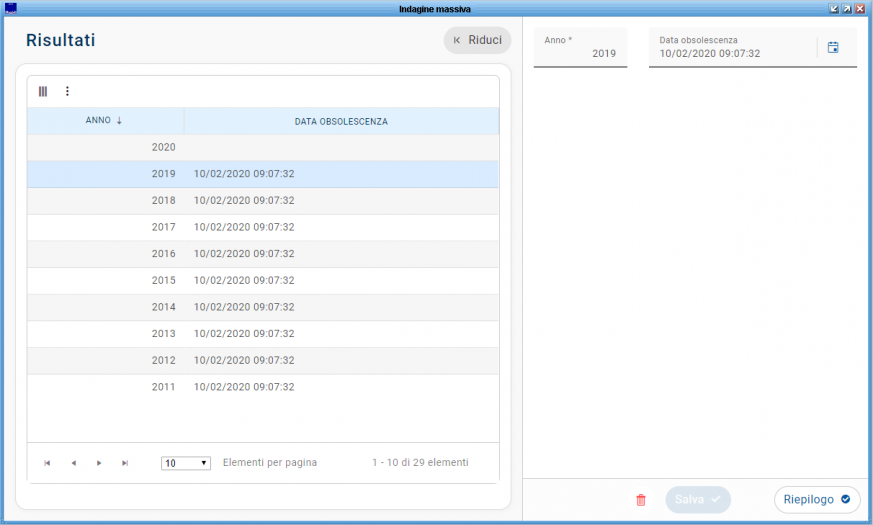Go to the previous results page
873x525 pixels.
pyautogui.click(x=73, y=463)
